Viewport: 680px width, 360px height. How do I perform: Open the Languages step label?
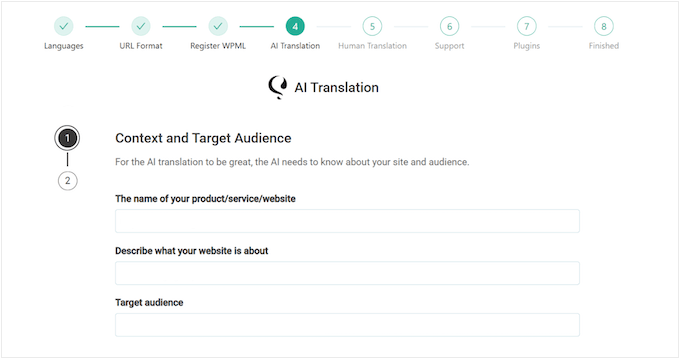pyautogui.click(x=64, y=46)
